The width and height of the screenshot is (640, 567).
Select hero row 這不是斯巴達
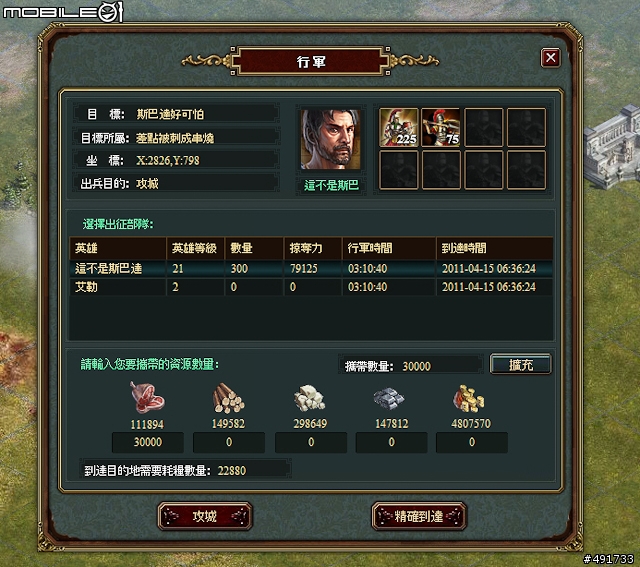point(311,269)
